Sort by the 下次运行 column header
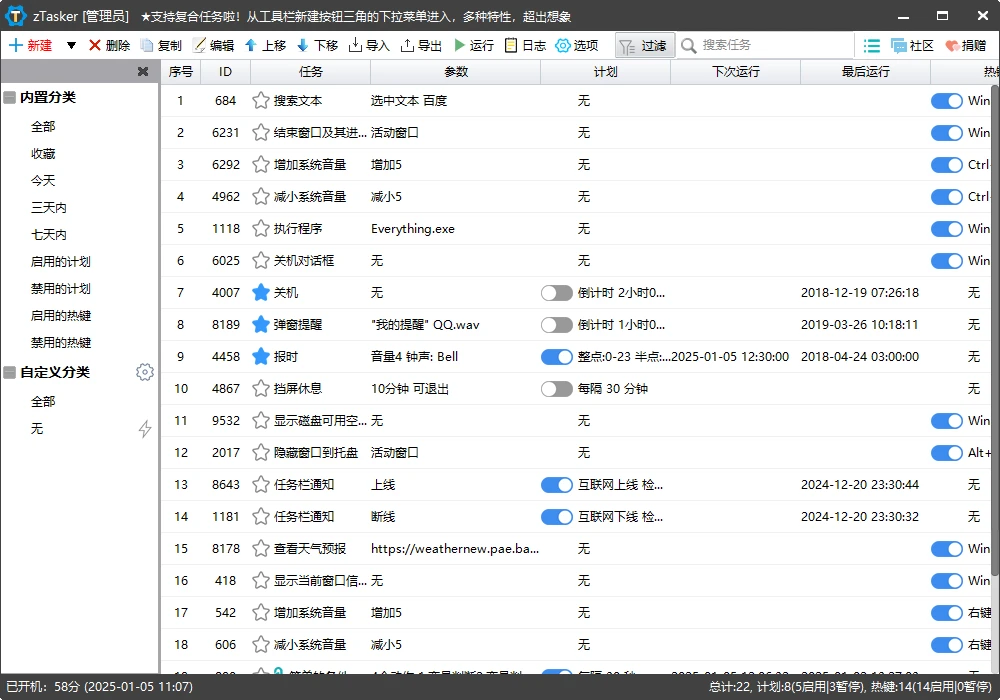The width and height of the screenshot is (1000, 700). [735, 71]
